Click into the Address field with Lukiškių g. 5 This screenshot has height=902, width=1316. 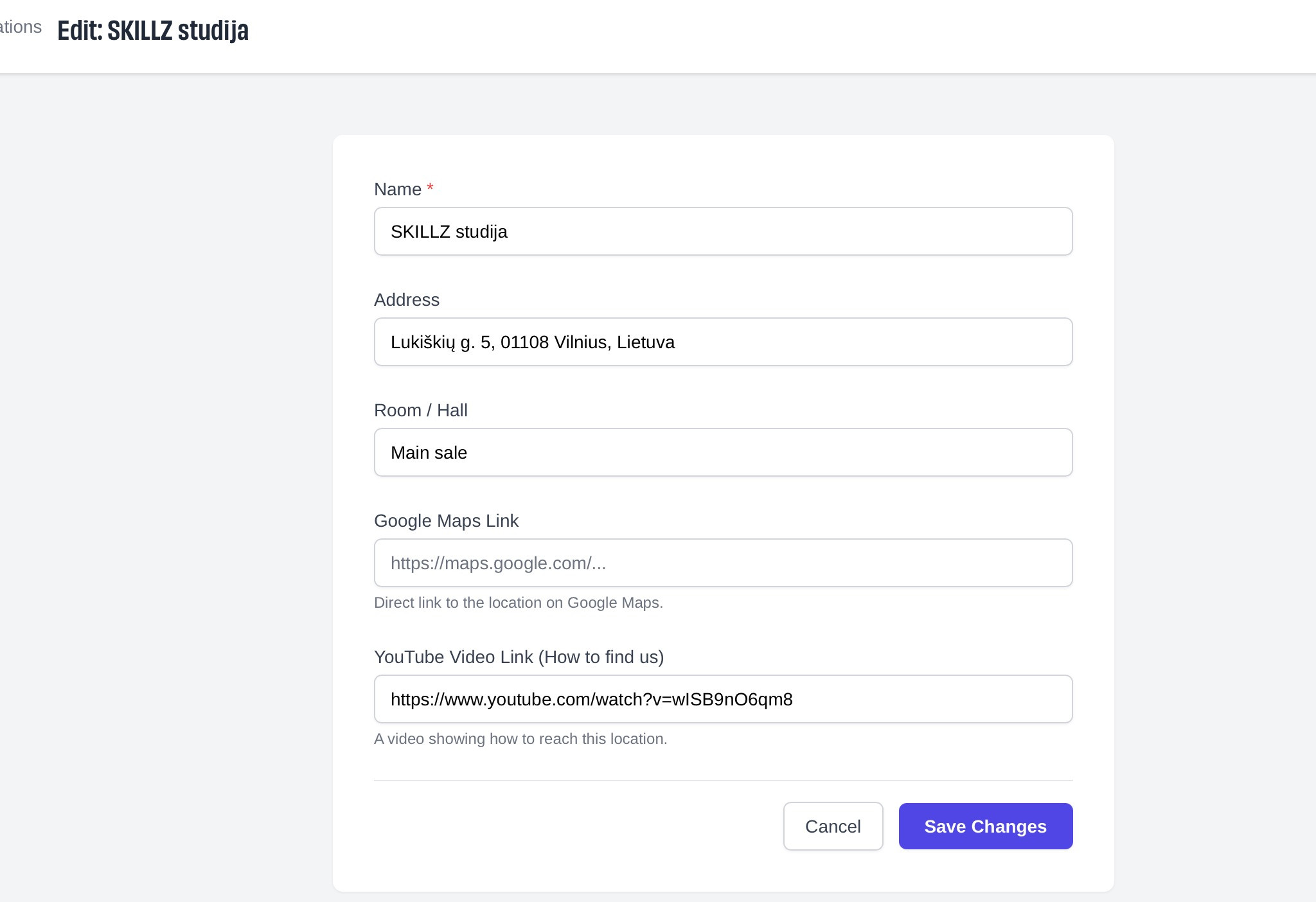723,342
